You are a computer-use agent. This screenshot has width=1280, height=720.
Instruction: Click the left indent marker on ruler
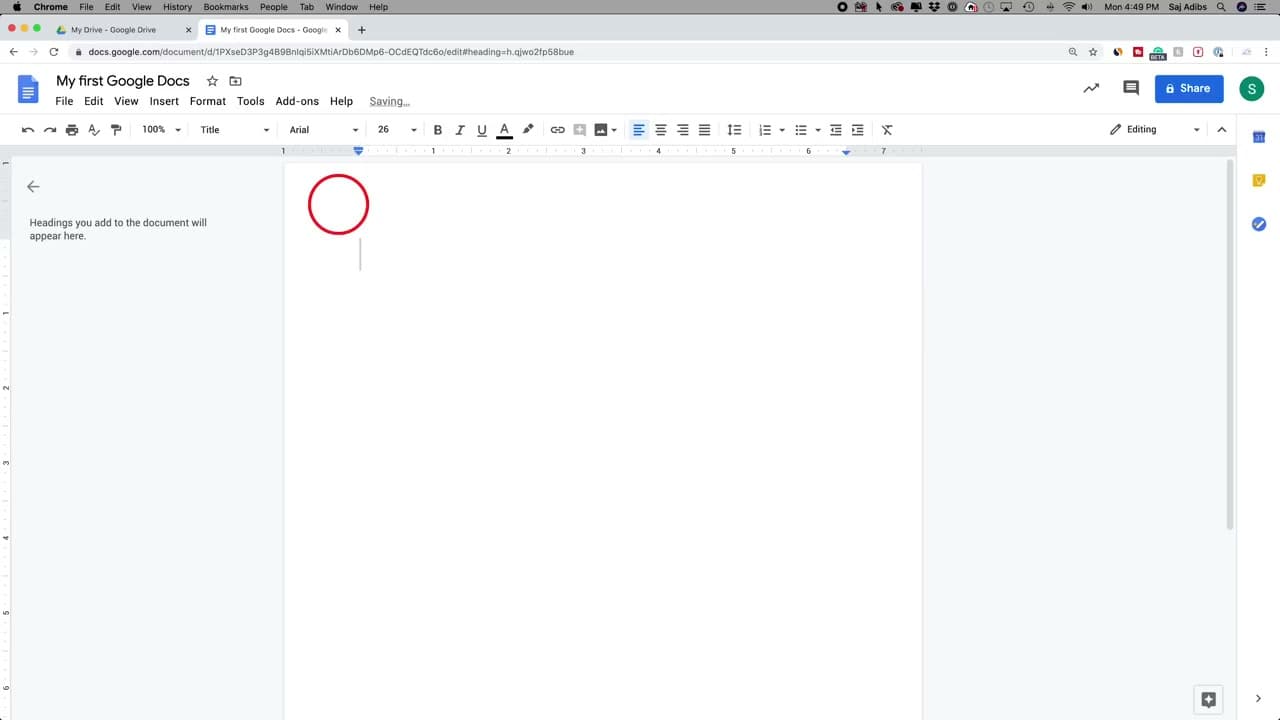(x=359, y=151)
